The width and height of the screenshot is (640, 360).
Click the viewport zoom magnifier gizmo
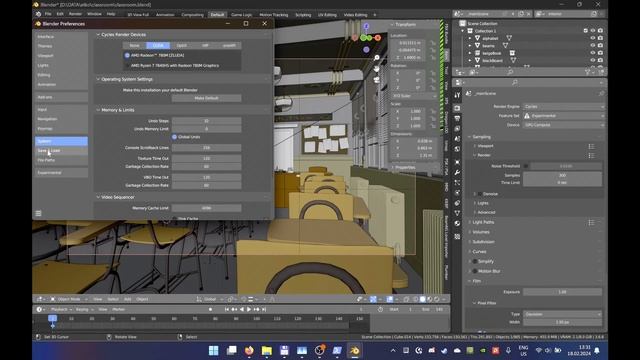point(376,58)
